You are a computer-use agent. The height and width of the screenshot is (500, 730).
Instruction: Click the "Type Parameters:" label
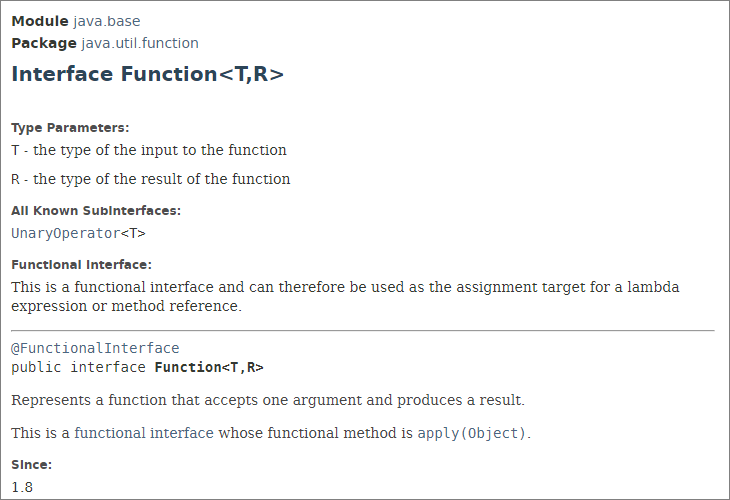70,128
